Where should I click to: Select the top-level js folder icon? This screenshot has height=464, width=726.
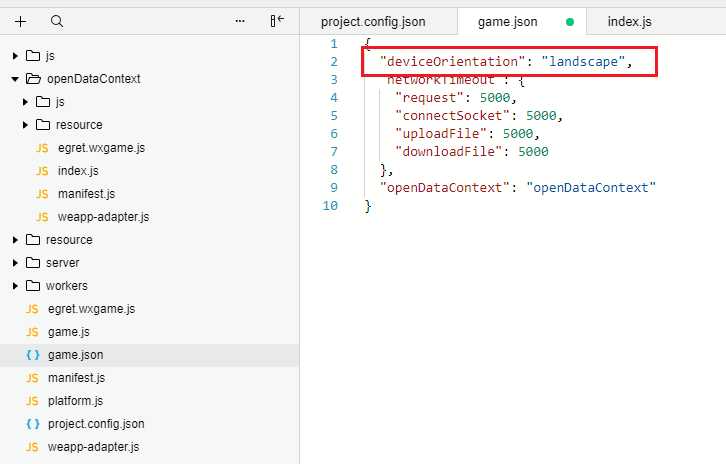pos(33,56)
